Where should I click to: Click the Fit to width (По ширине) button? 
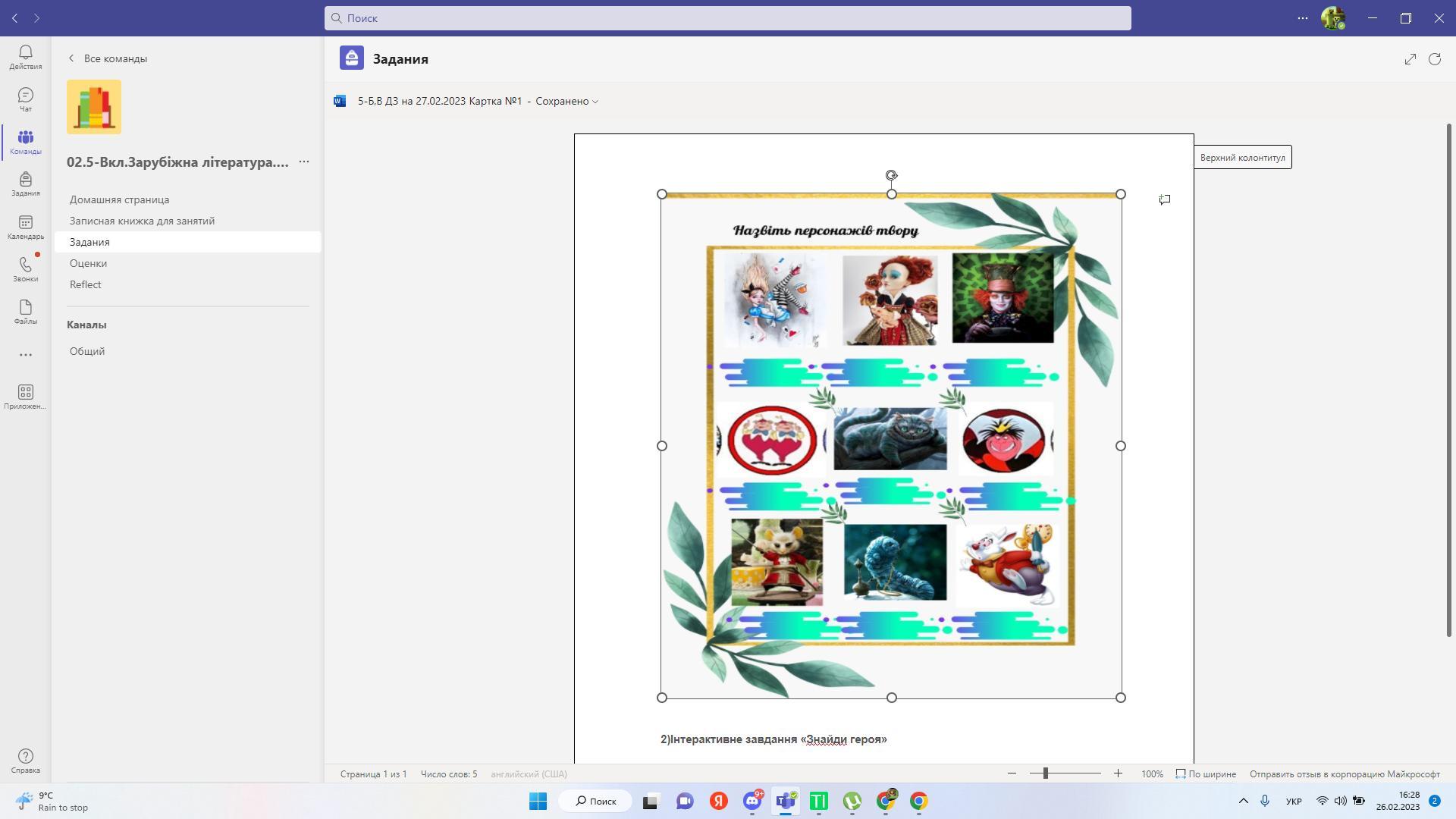pos(1206,773)
